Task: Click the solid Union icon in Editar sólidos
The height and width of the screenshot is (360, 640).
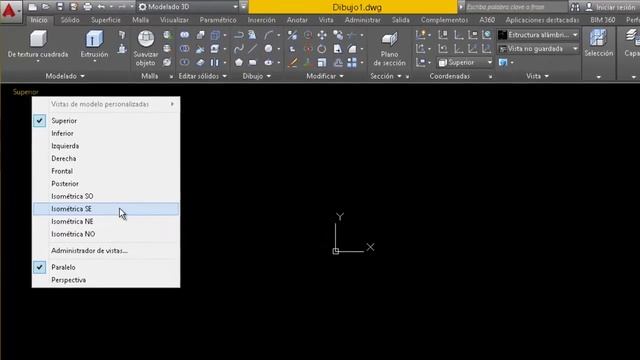Action: click(184, 35)
